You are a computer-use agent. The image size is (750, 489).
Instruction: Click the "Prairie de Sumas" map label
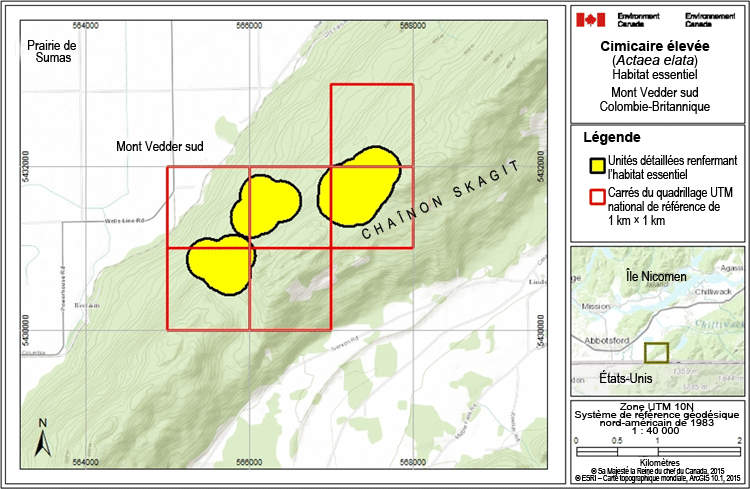[52, 52]
